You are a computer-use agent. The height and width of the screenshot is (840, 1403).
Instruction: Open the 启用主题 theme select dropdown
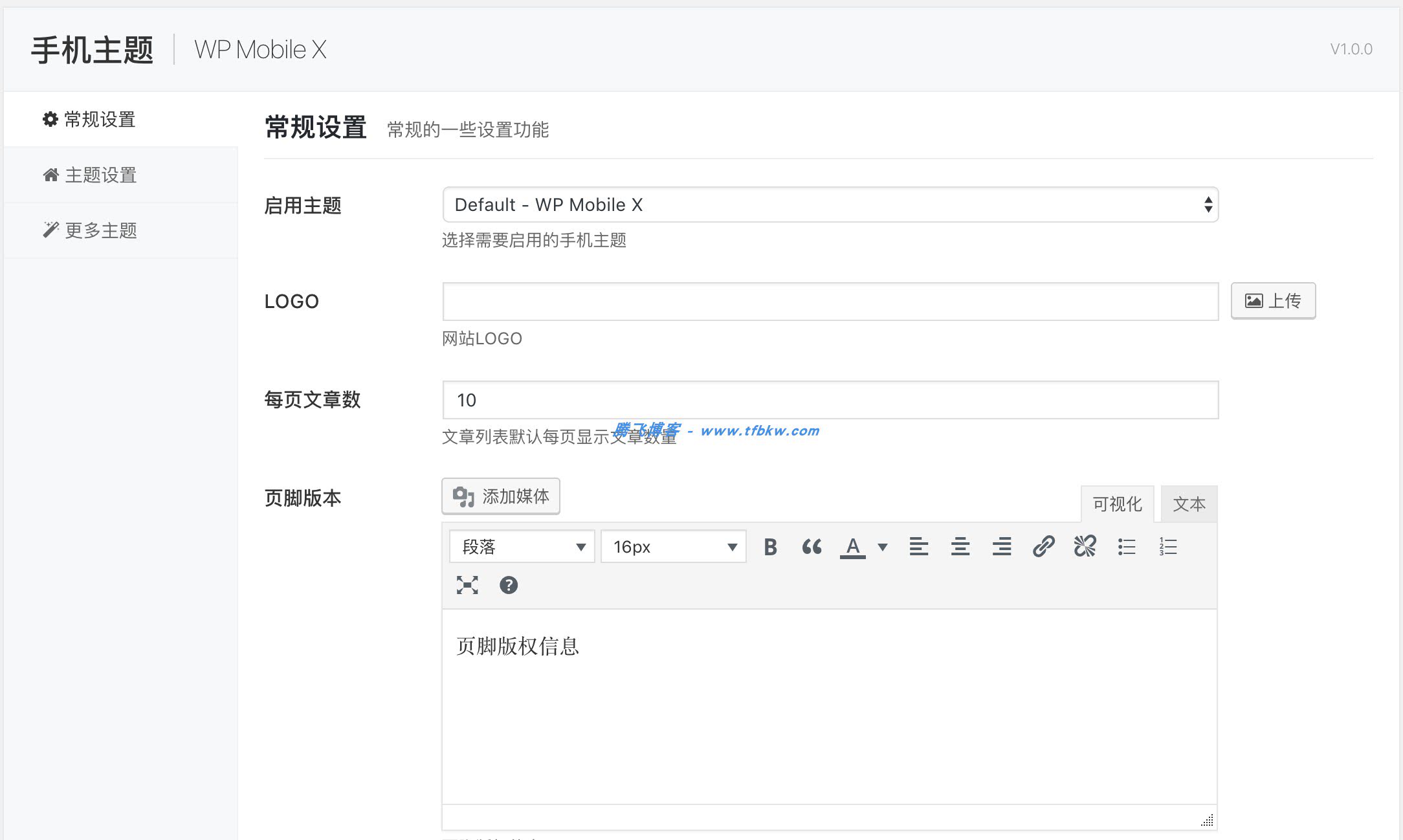830,204
